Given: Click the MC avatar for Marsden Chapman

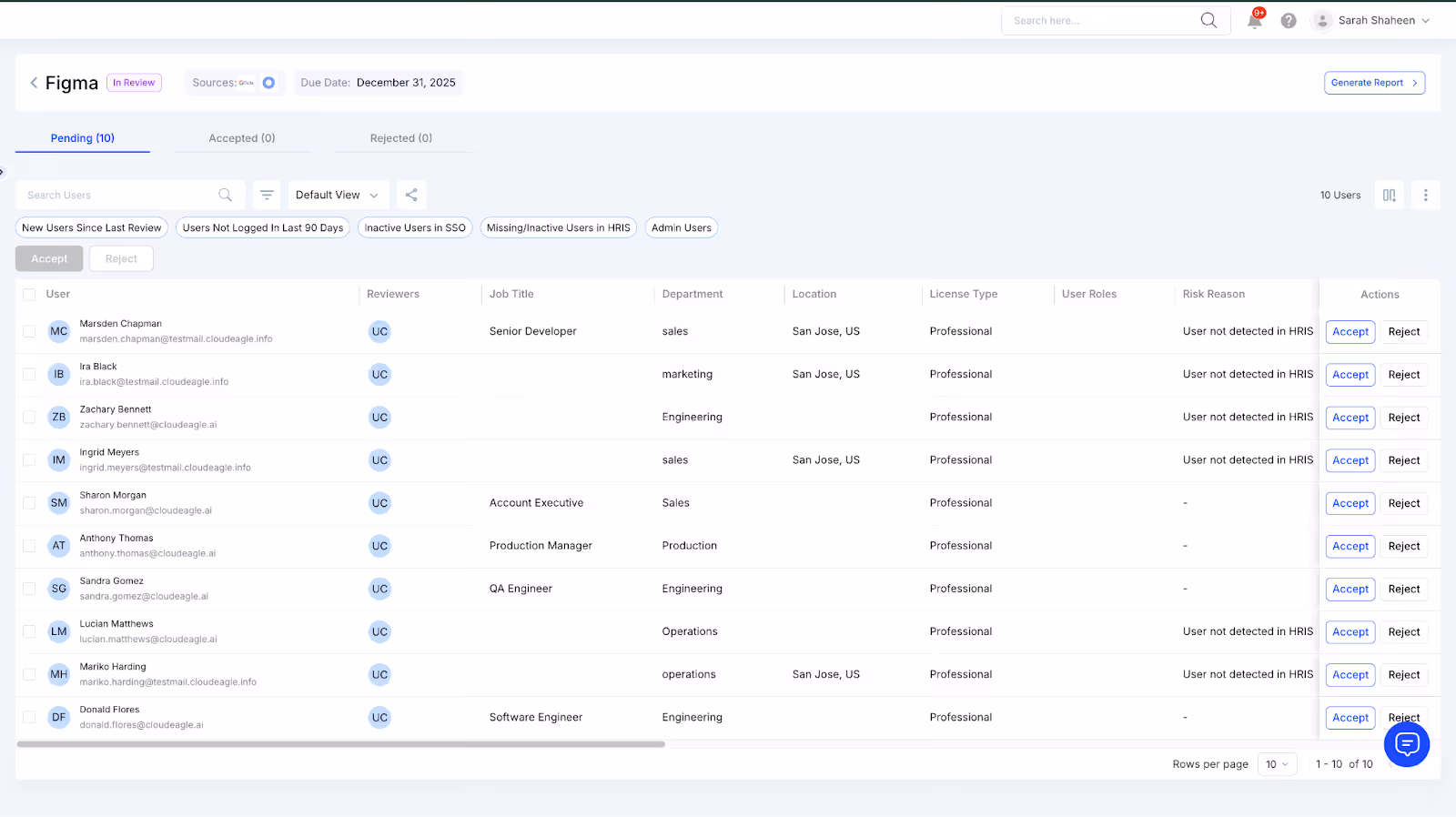Looking at the screenshot, I should click(x=59, y=331).
